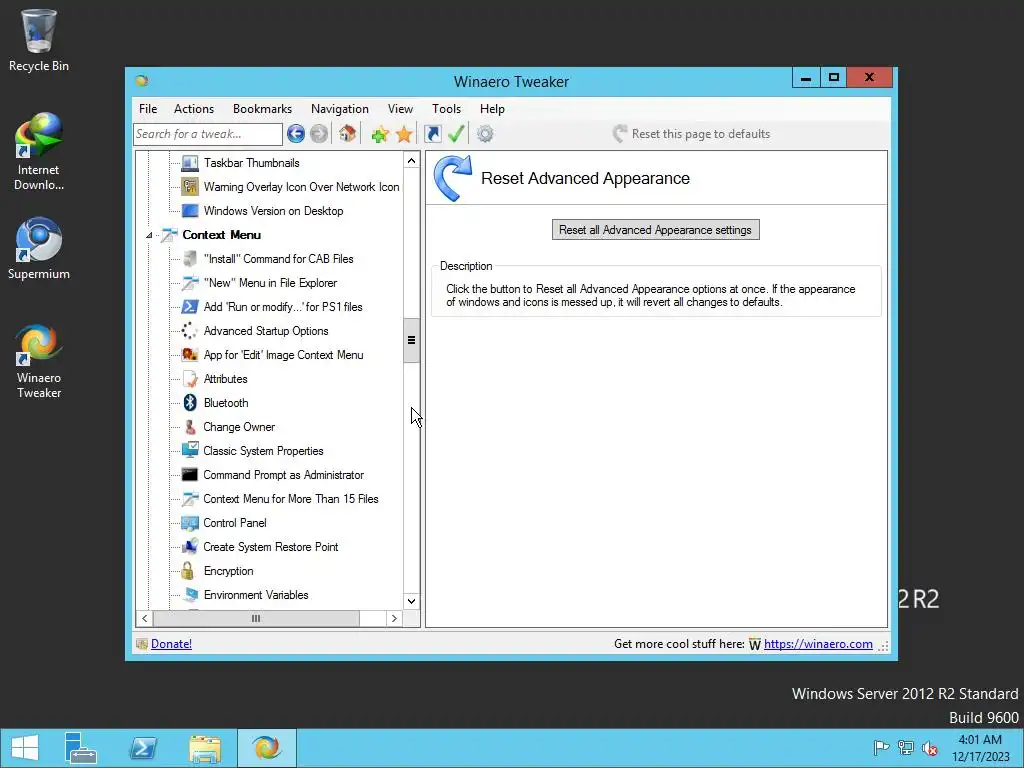This screenshot has width=1024, height=768.
Task: Open Supermium desktop shortcut
Action: (x=39, y=249)
